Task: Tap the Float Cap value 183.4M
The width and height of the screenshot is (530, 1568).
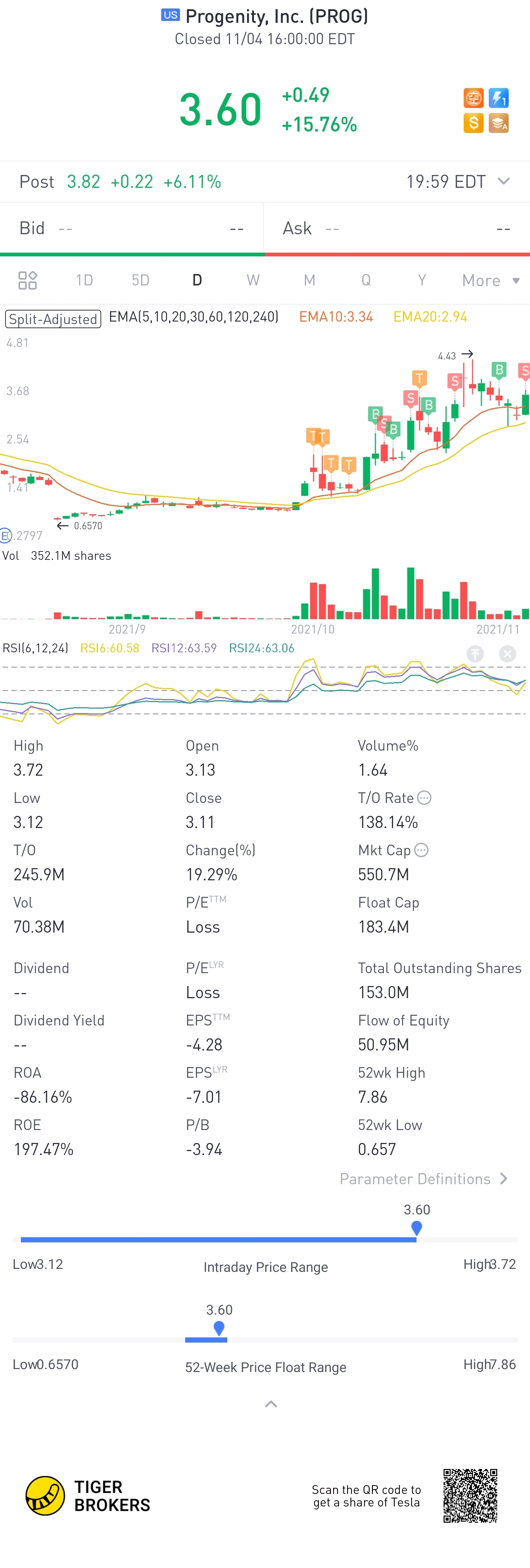Action: 384,927
